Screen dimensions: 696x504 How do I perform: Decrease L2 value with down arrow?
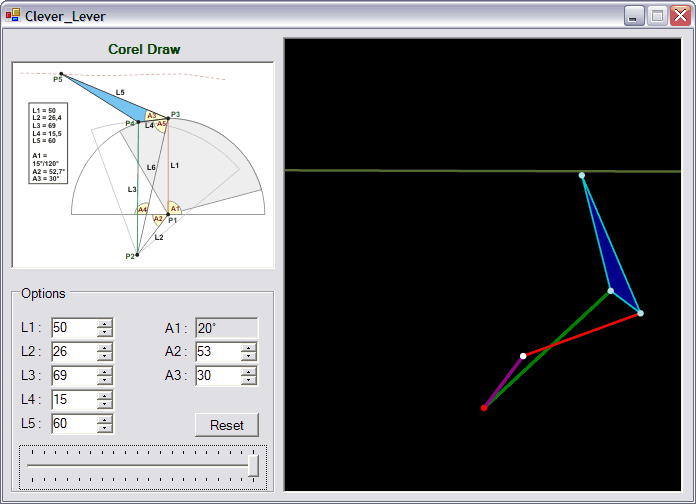click(105, 356)
